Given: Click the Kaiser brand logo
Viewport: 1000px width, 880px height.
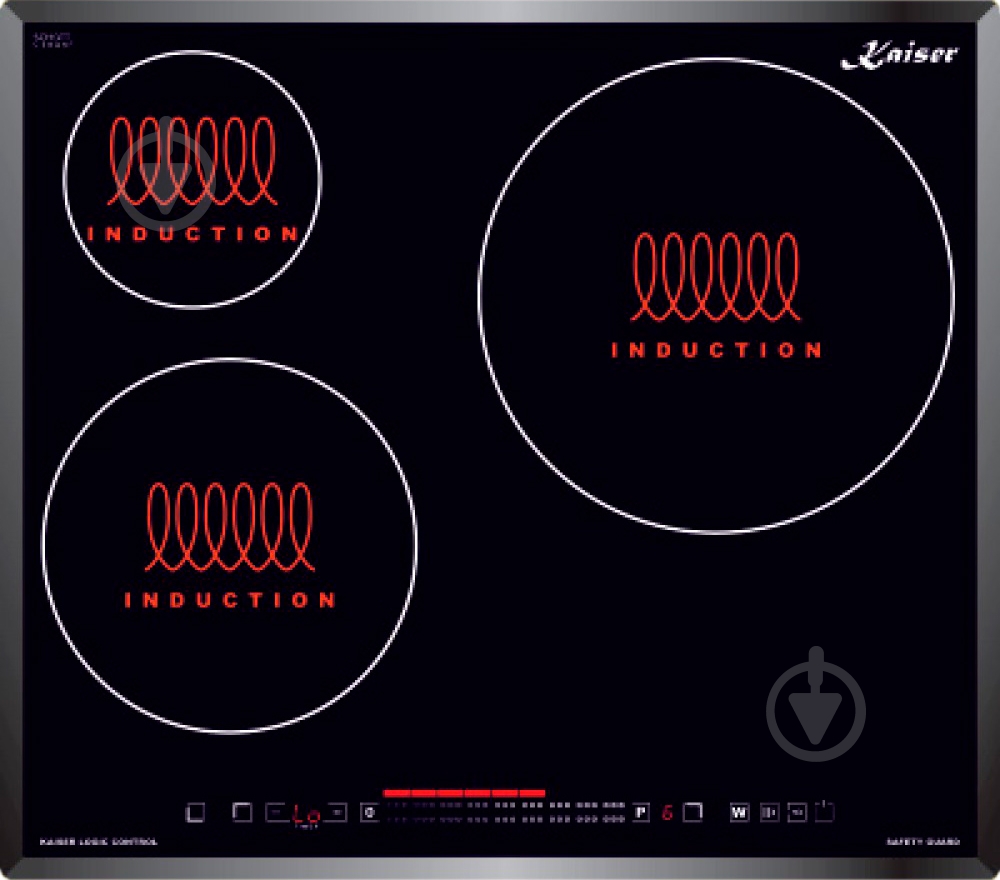Looking at the screenshot, I should [900, 54].
